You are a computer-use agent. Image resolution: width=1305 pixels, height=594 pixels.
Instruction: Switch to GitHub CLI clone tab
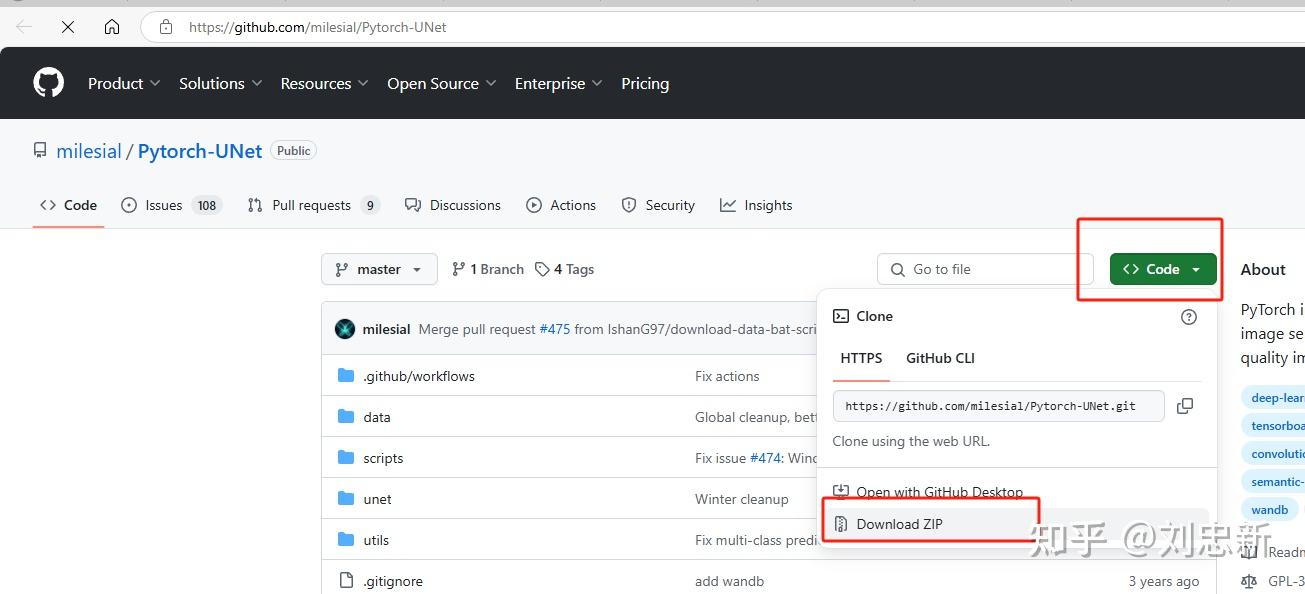(940, 358)
